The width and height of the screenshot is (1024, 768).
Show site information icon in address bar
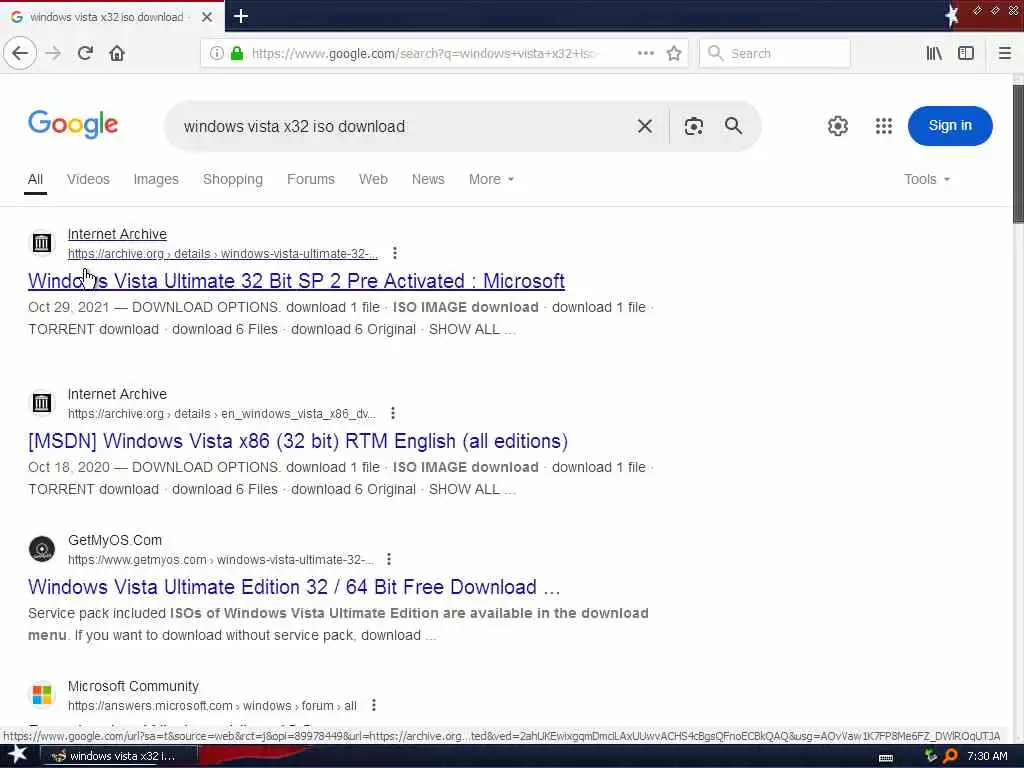click(216, 54)
